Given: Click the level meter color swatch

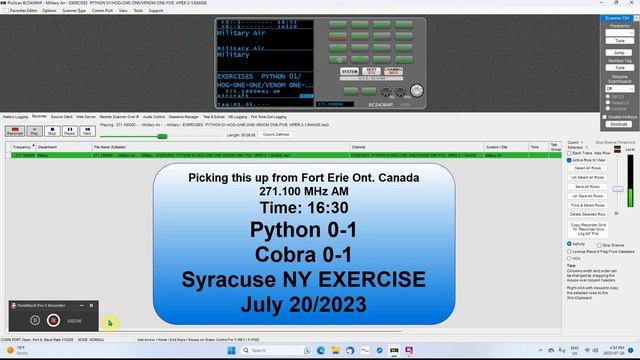Looking at the screenshot, I should 617,149.
